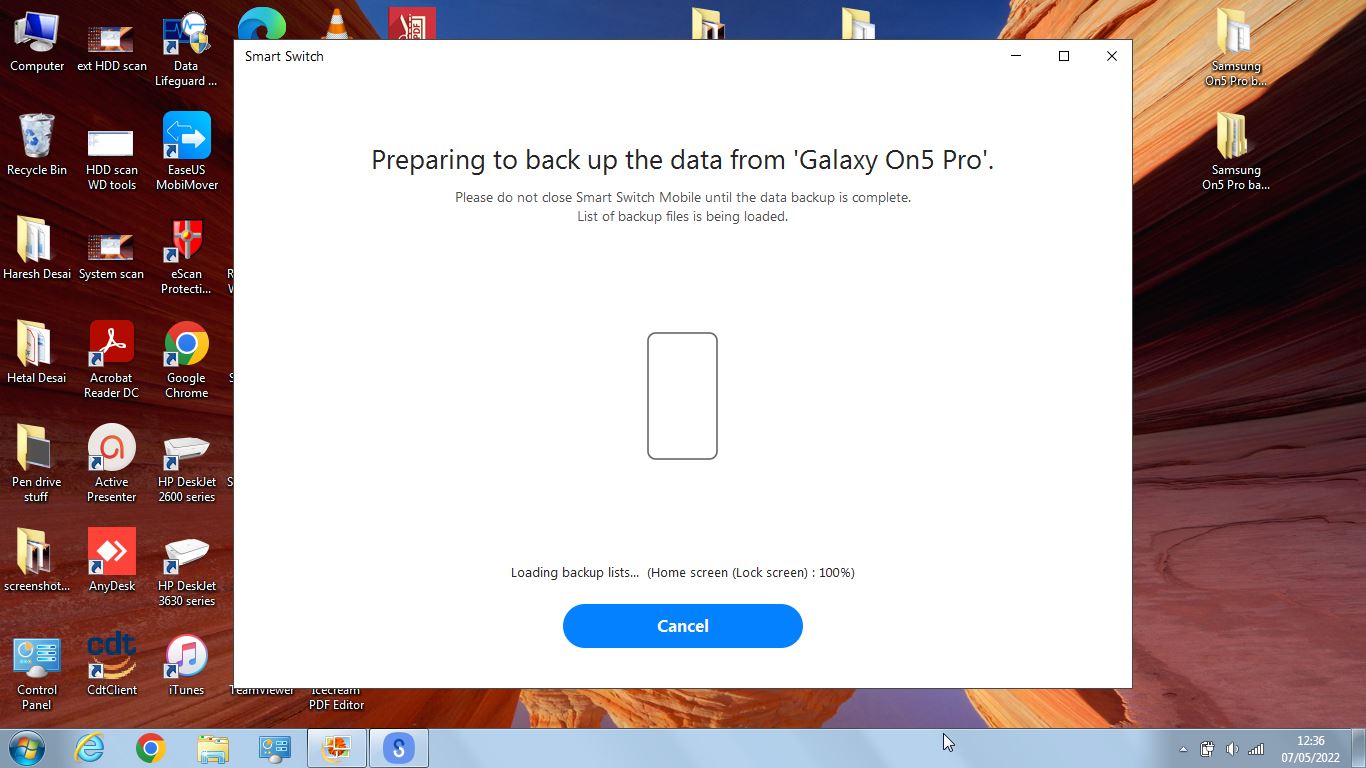Open Internet Explorer from the taskbar
The image size is (1366, 768).
[x=90, y=748]
